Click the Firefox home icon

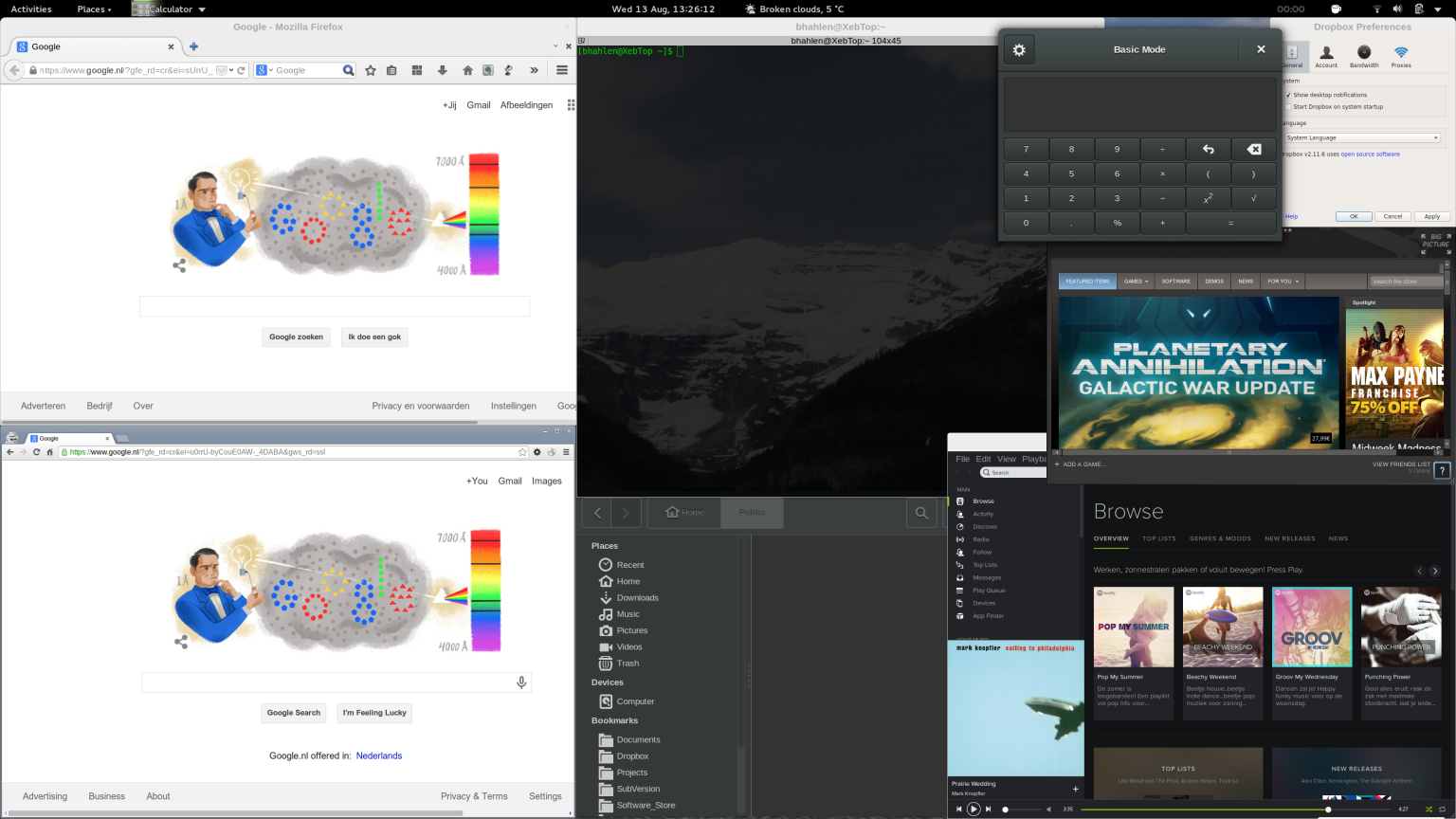467,70
